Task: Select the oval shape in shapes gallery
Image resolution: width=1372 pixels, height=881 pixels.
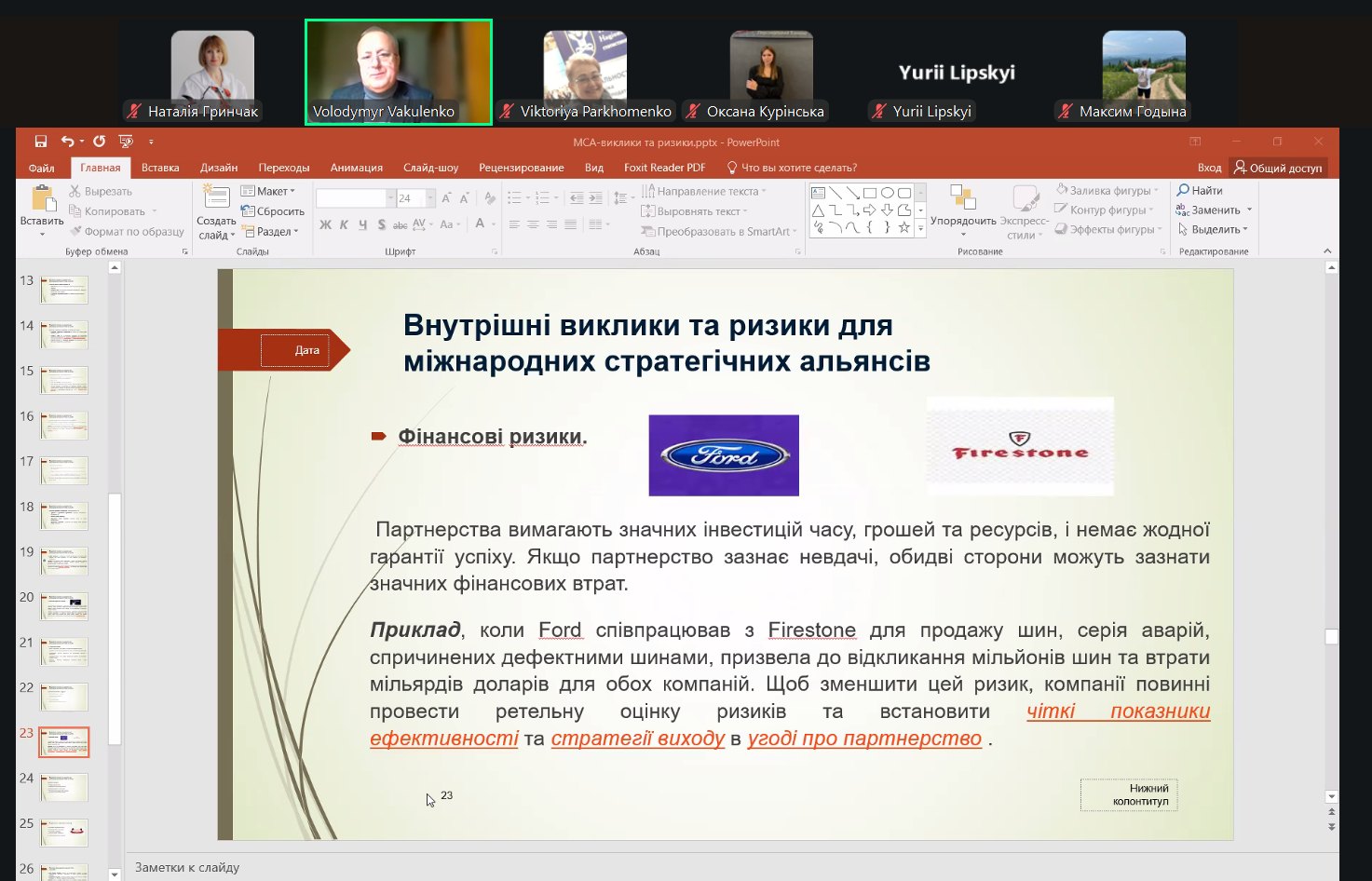Action: point(887,193)
